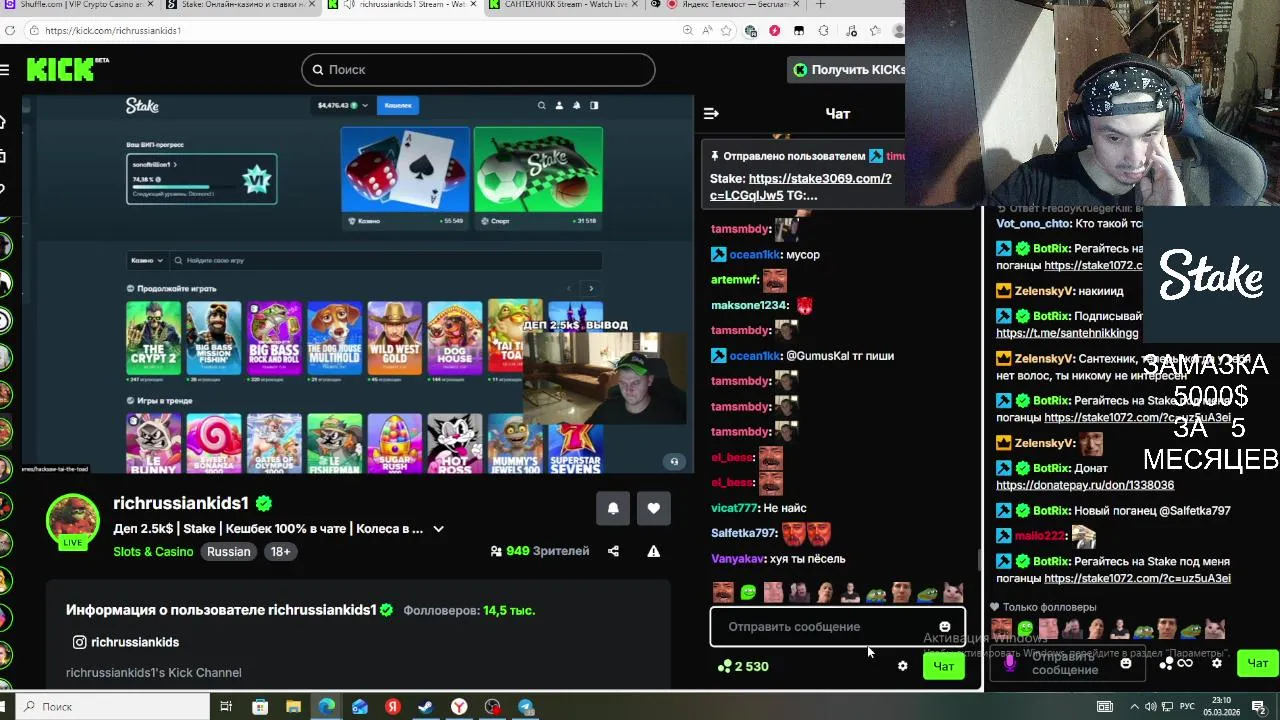Image resolution: width=1280 pixels, height=720 pixels.
Task: Reload the browser page
Action: 8,31
